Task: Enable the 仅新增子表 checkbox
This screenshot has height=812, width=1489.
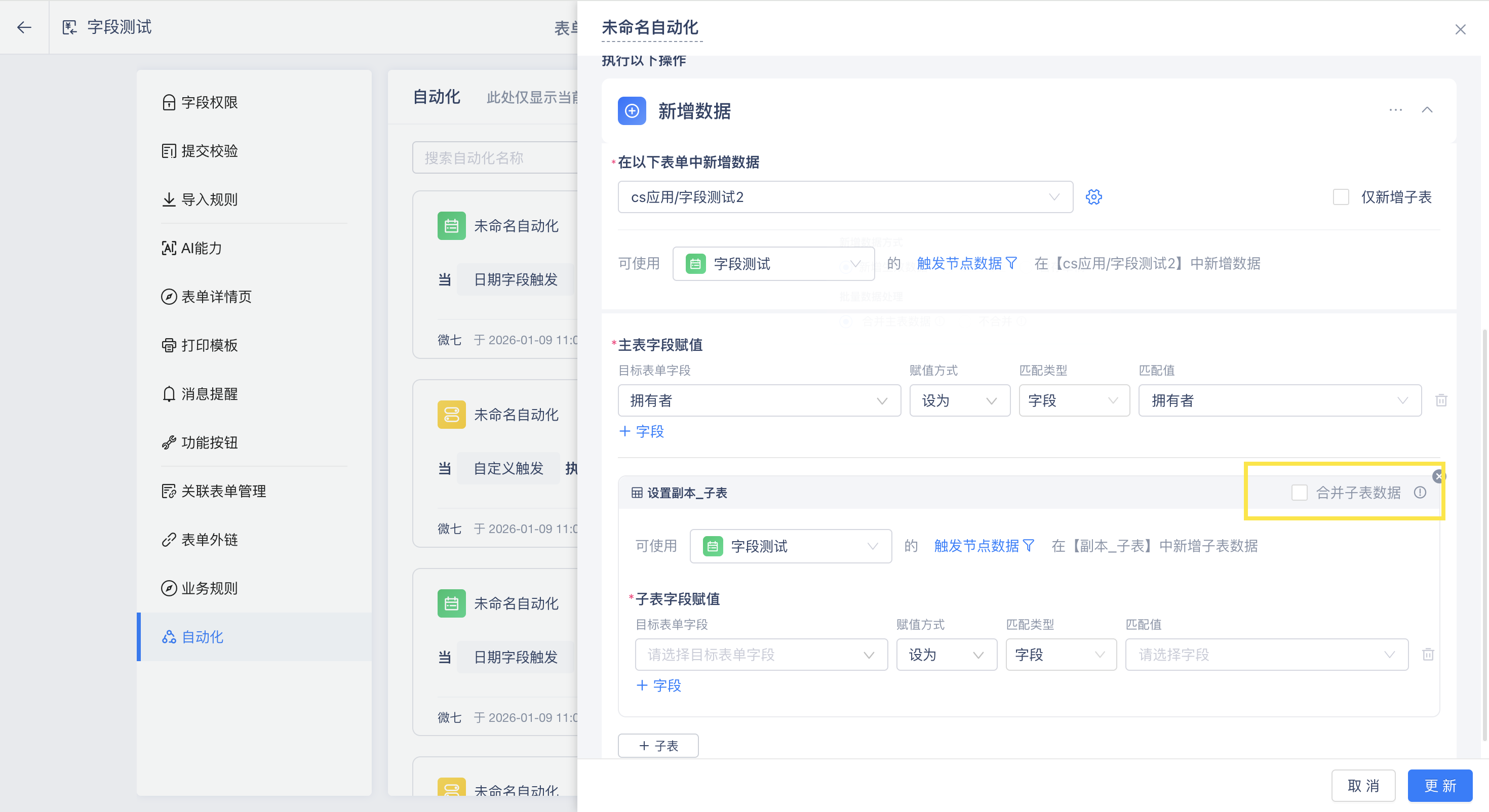Action: [x=1341, y=197]
